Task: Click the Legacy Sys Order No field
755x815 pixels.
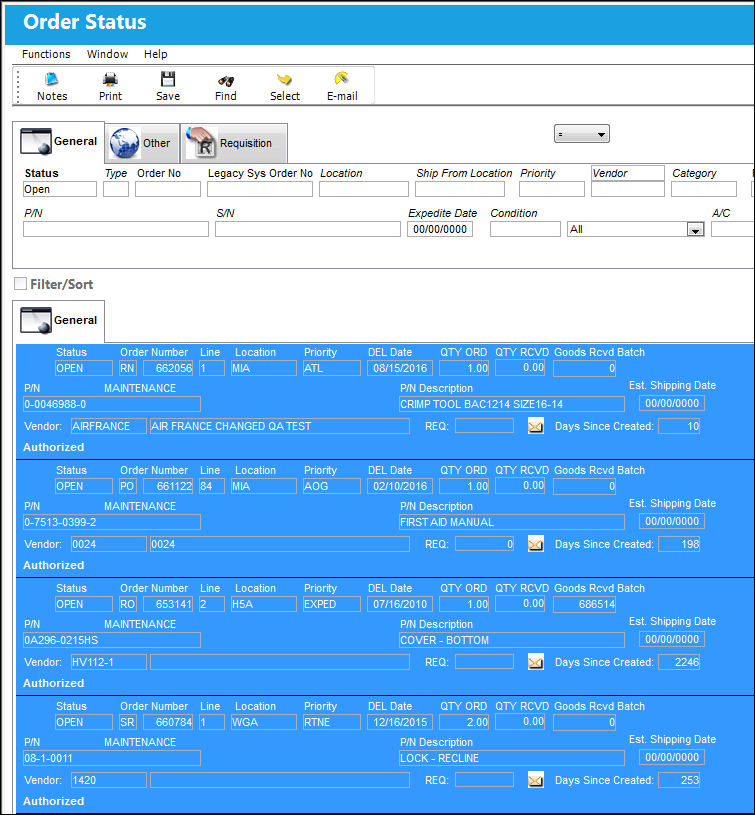Action: point(260,189)
